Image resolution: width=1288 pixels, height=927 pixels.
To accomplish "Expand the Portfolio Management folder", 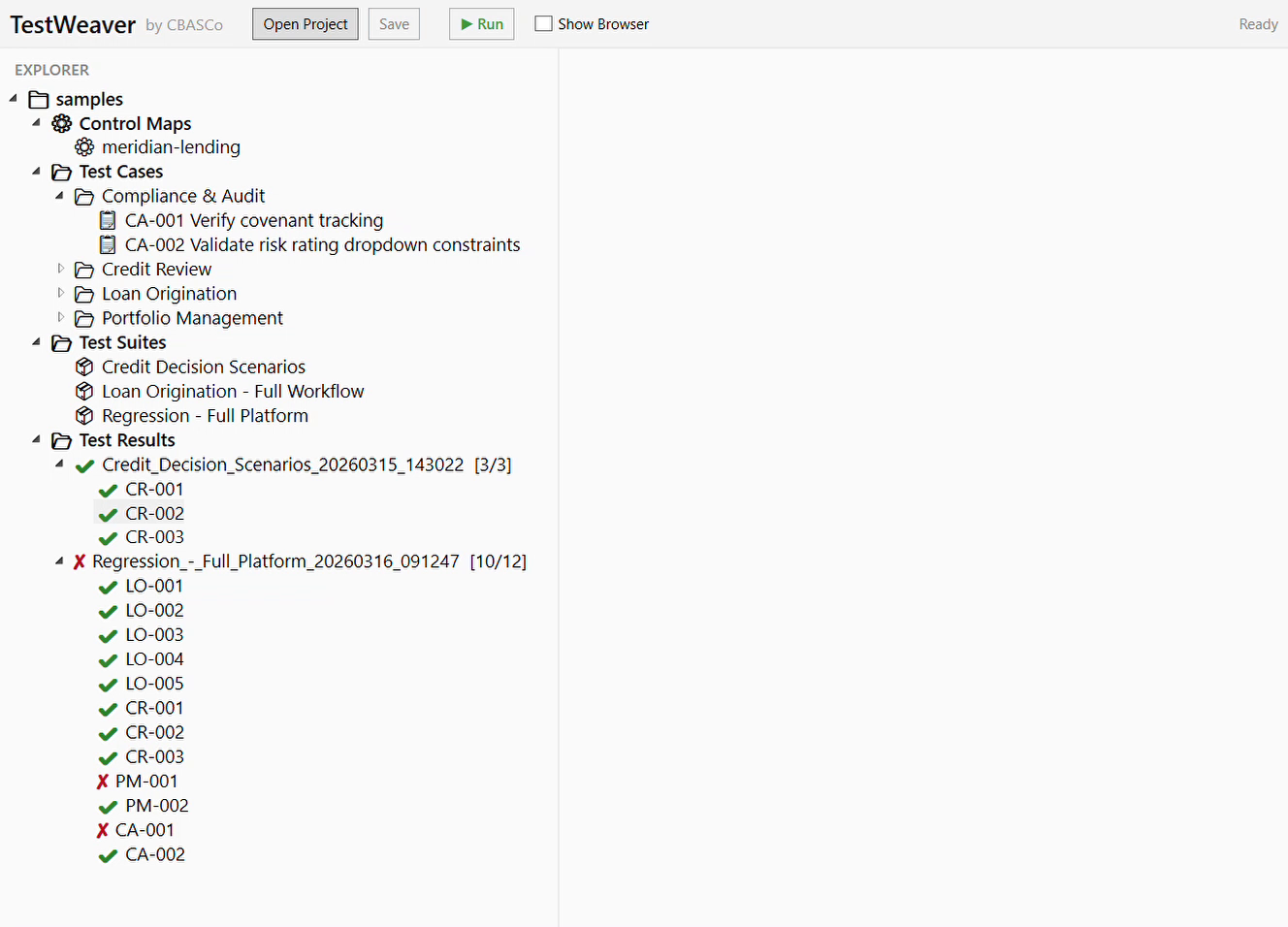I will click(x=61, y=317).
